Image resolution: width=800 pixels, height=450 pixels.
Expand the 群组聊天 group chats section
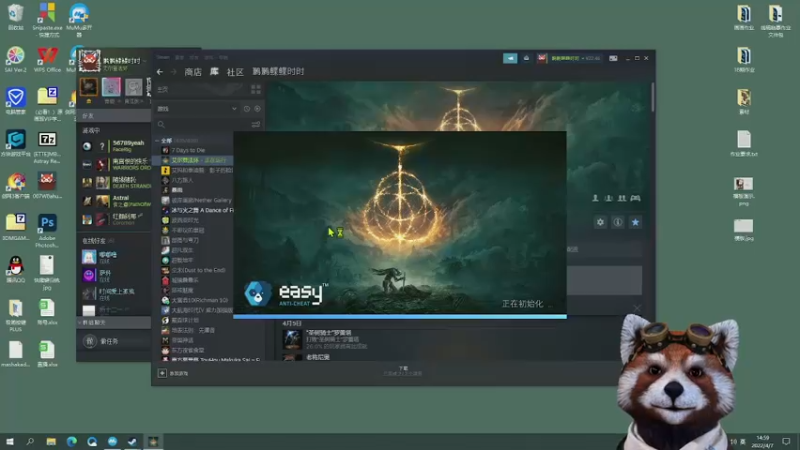click(113, 322)
